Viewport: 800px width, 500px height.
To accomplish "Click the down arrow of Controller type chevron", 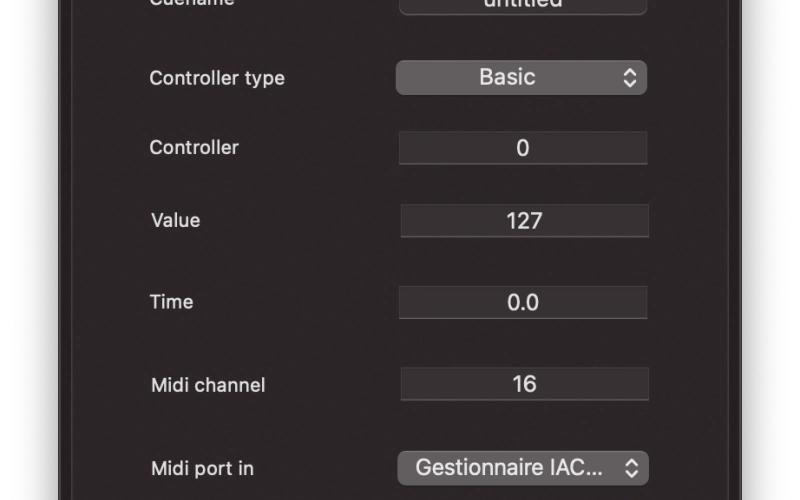I will pos(630,84).
